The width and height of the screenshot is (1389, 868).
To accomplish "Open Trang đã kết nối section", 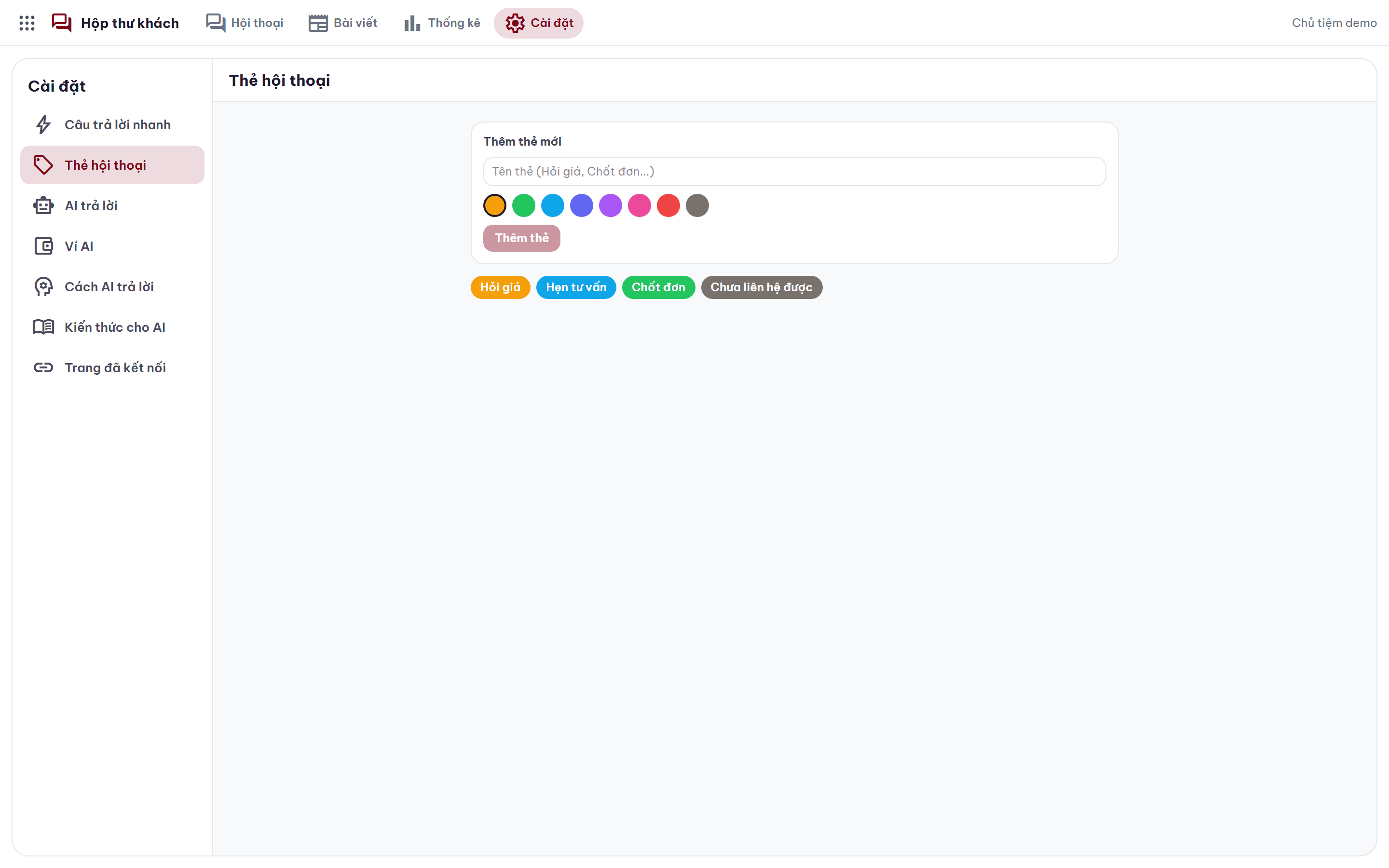I will [112, 367].
